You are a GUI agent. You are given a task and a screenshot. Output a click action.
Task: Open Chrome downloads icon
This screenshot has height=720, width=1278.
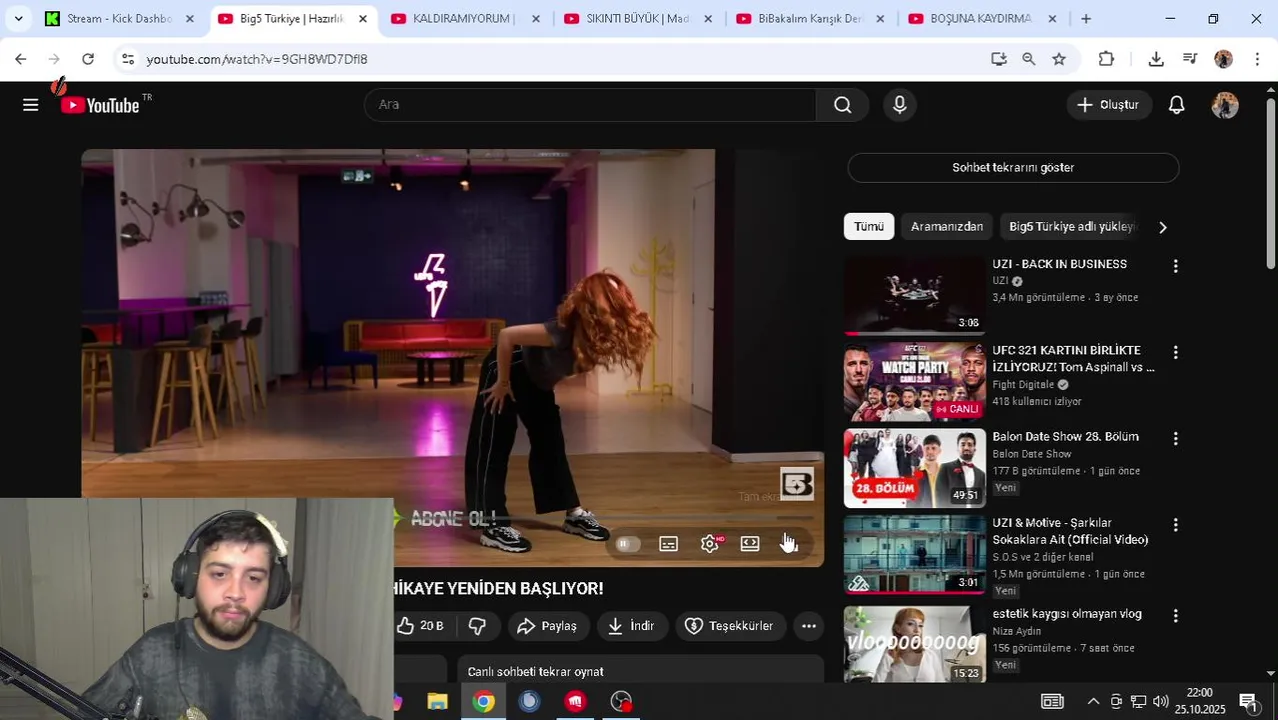tap(1156, 59)
